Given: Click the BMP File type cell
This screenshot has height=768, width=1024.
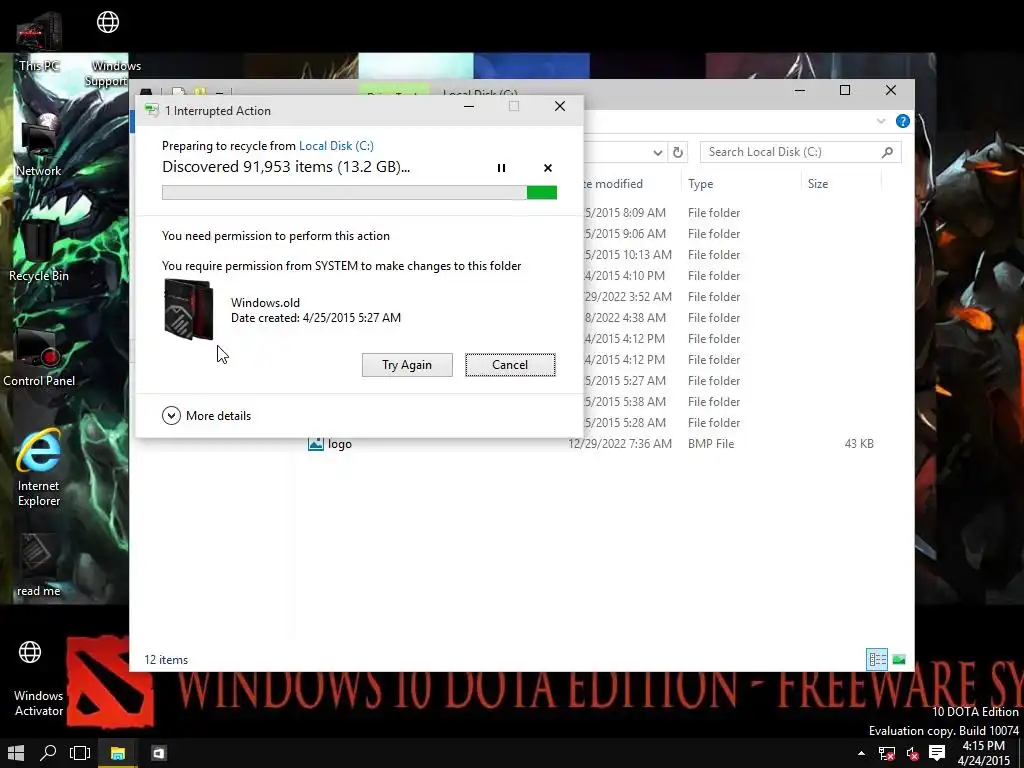Looking at the screenshot, I should click(x=711, y=444).
